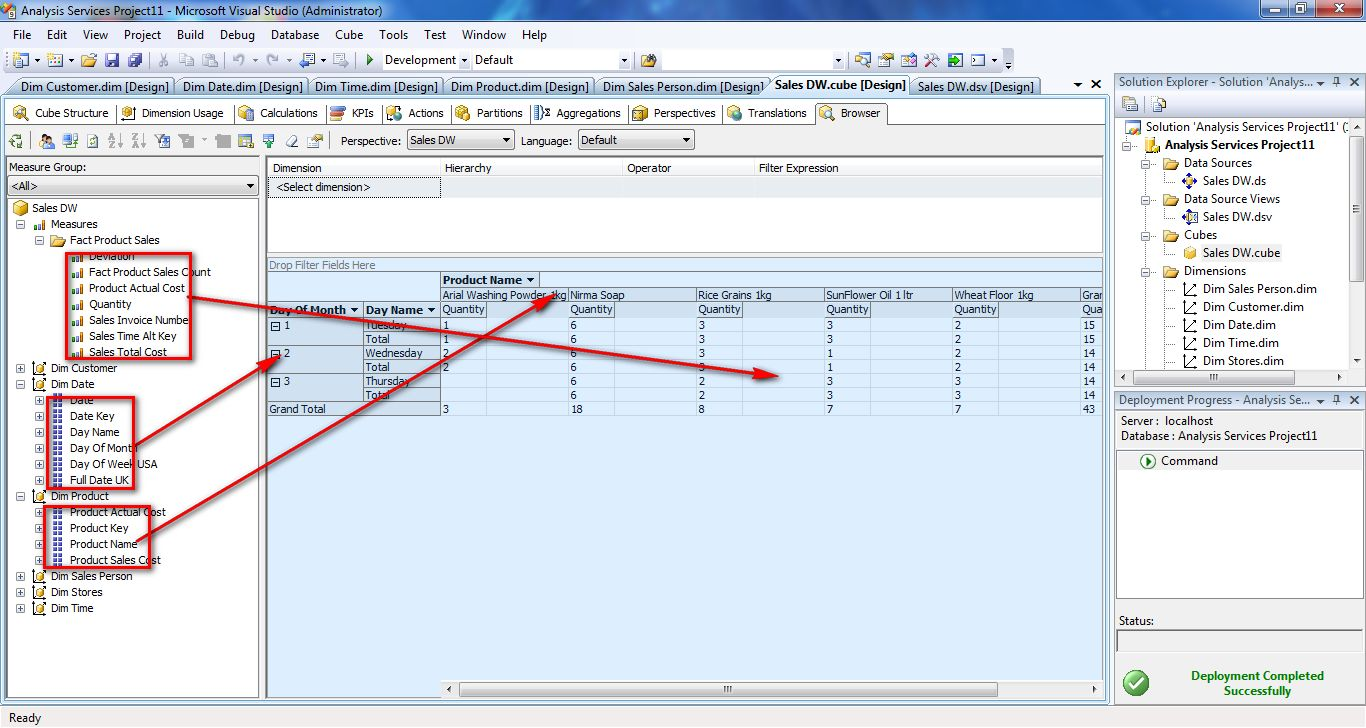This screenshot has width=1366, height=728.
Task: Switch to the Aggregations tab
Action: [579, 113]
